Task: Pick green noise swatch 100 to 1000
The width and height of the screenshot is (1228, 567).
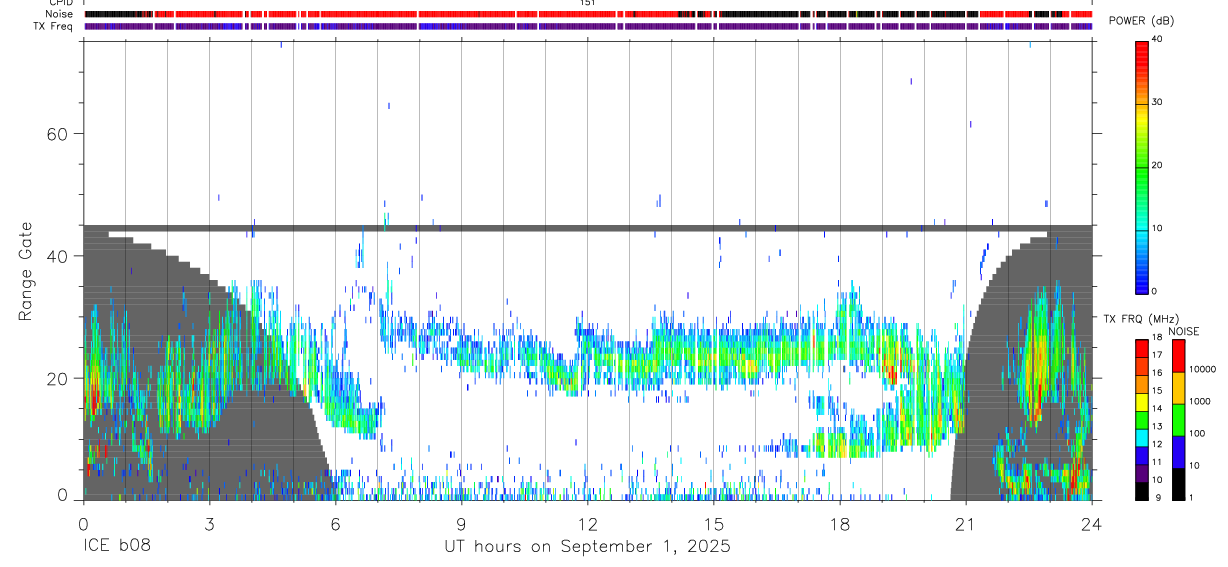Action: pos(1178,419)
